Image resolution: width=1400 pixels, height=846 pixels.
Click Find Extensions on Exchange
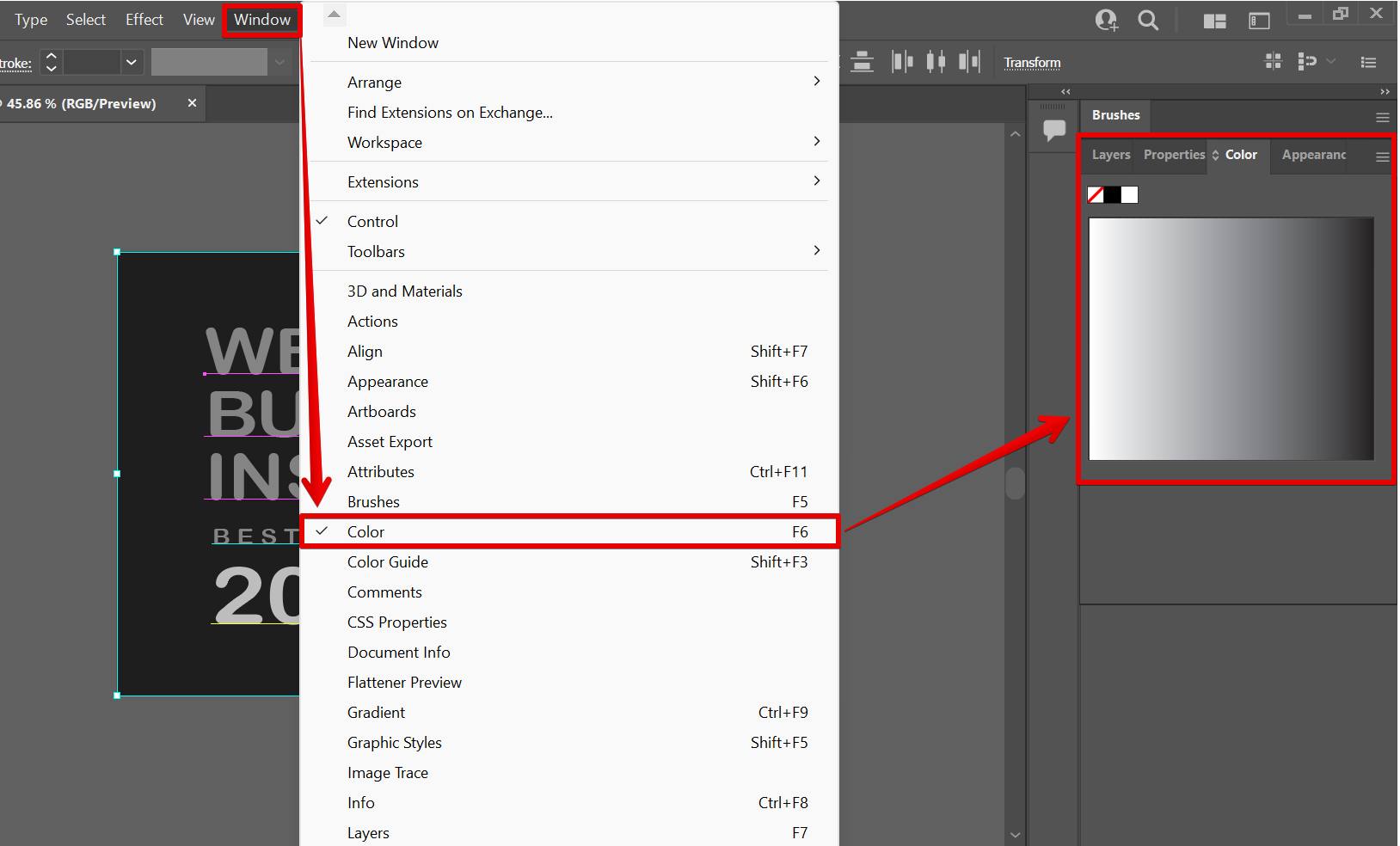(450, 113)
